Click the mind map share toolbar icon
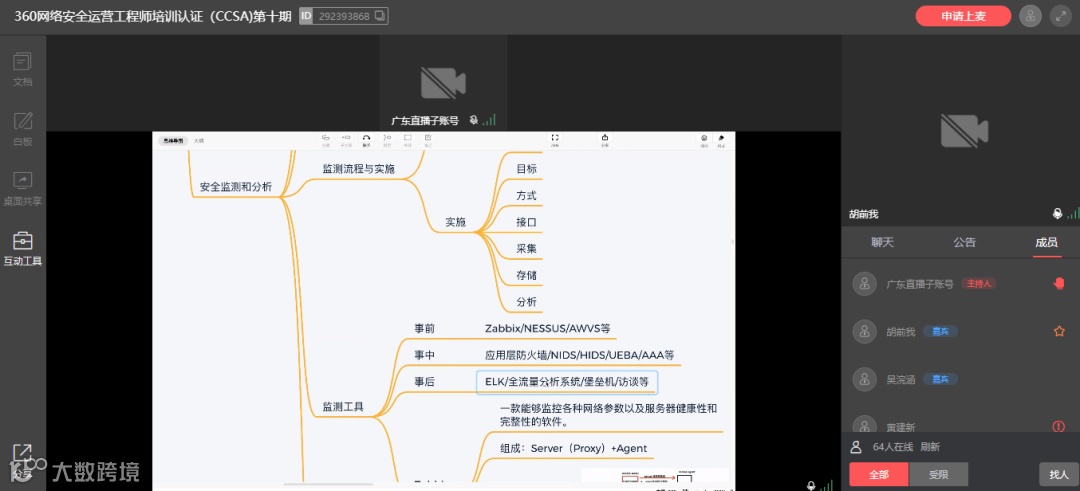1080x491 pixels. tap(605, 140)
